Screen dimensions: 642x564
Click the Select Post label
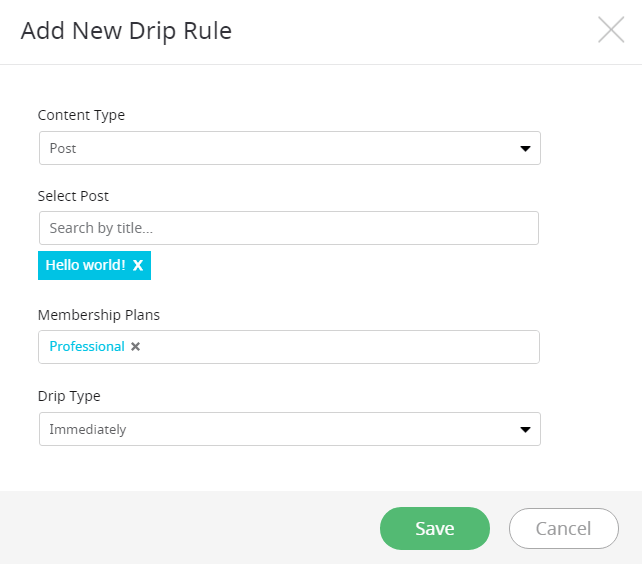(73, 196)
